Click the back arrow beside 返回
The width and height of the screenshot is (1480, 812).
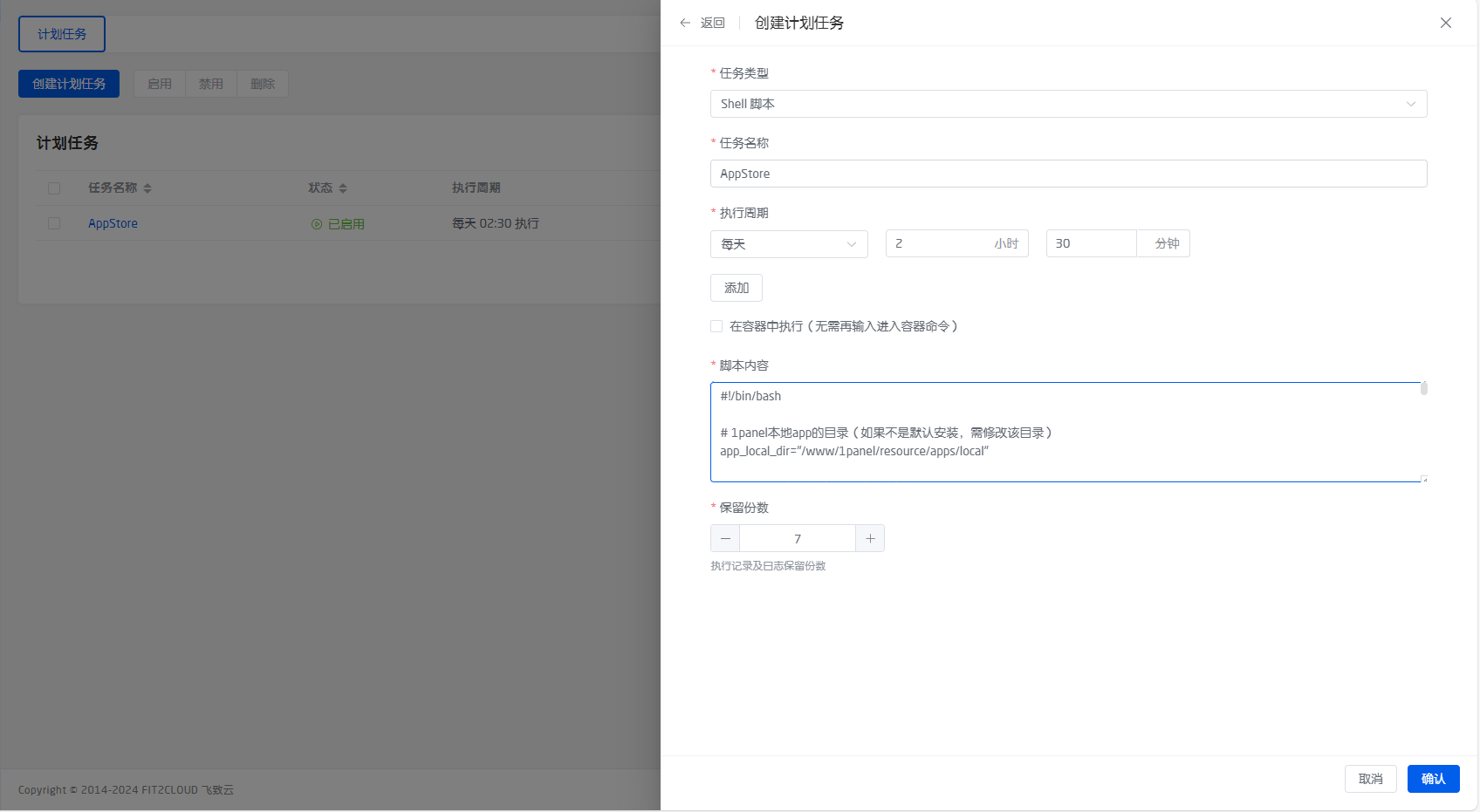click(685, 22)
